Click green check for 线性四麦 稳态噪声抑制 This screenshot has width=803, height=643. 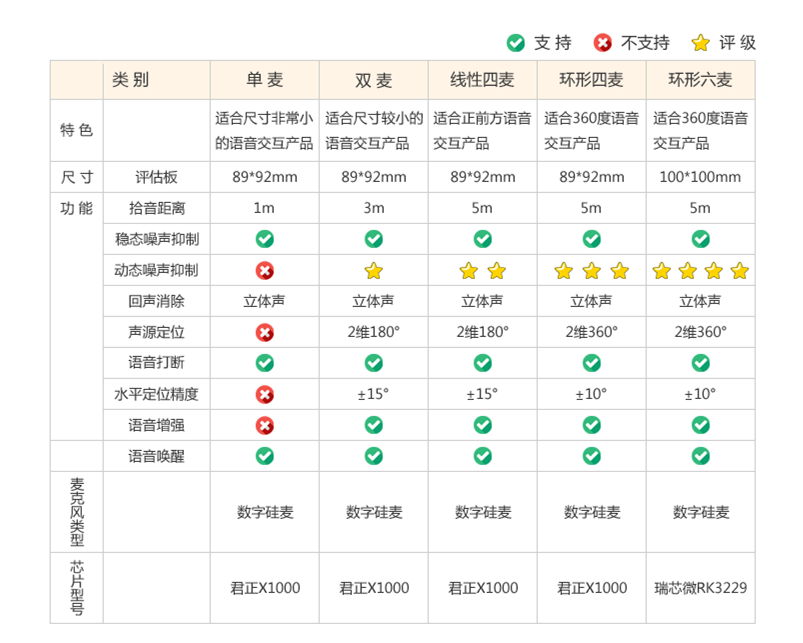coord(482,239)
